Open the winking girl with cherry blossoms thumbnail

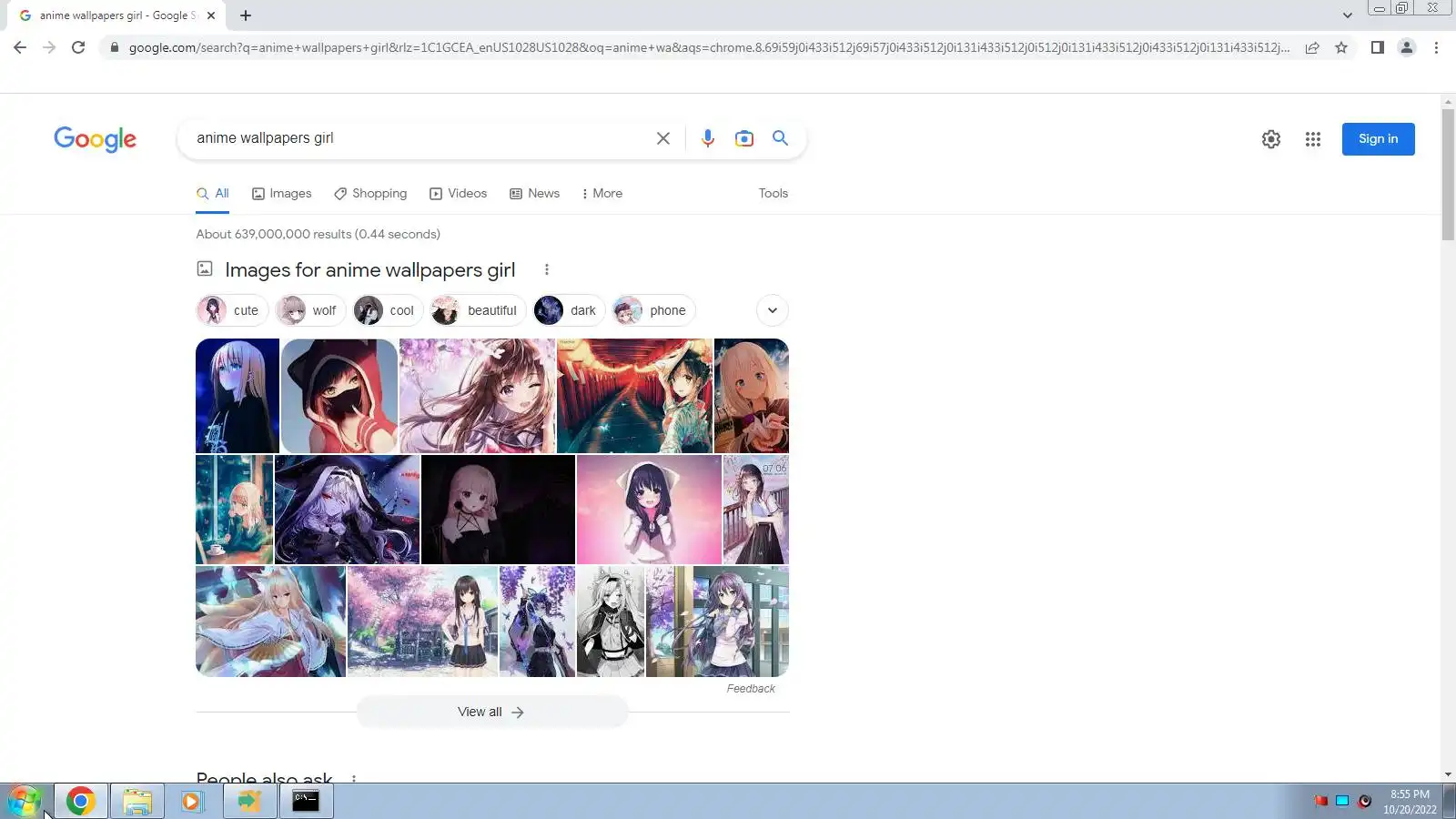pos(477,396)
